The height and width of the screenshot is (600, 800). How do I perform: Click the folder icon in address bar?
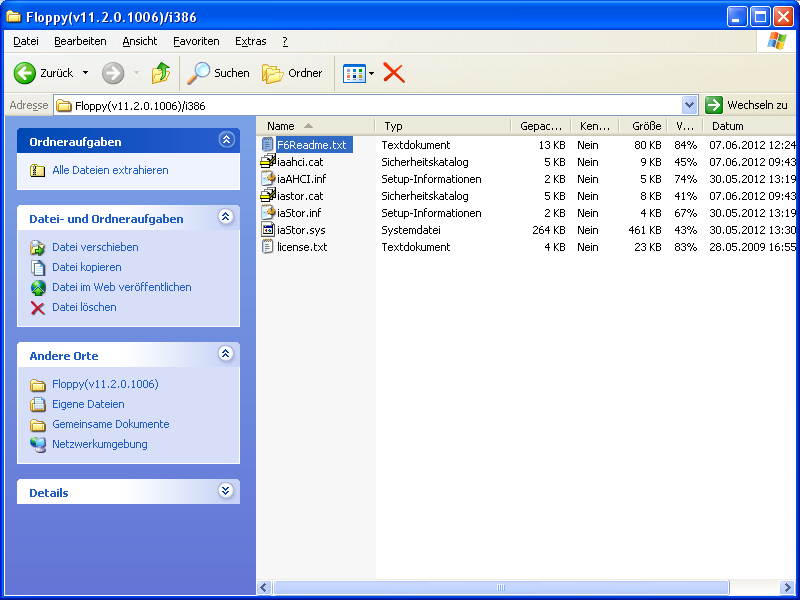click(64, 106)
